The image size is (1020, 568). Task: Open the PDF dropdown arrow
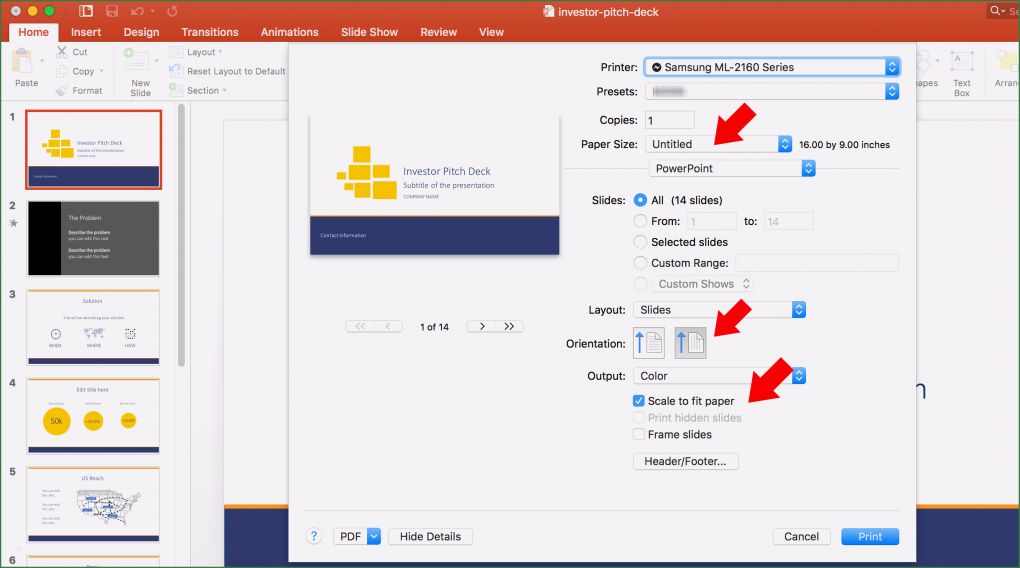374,536
